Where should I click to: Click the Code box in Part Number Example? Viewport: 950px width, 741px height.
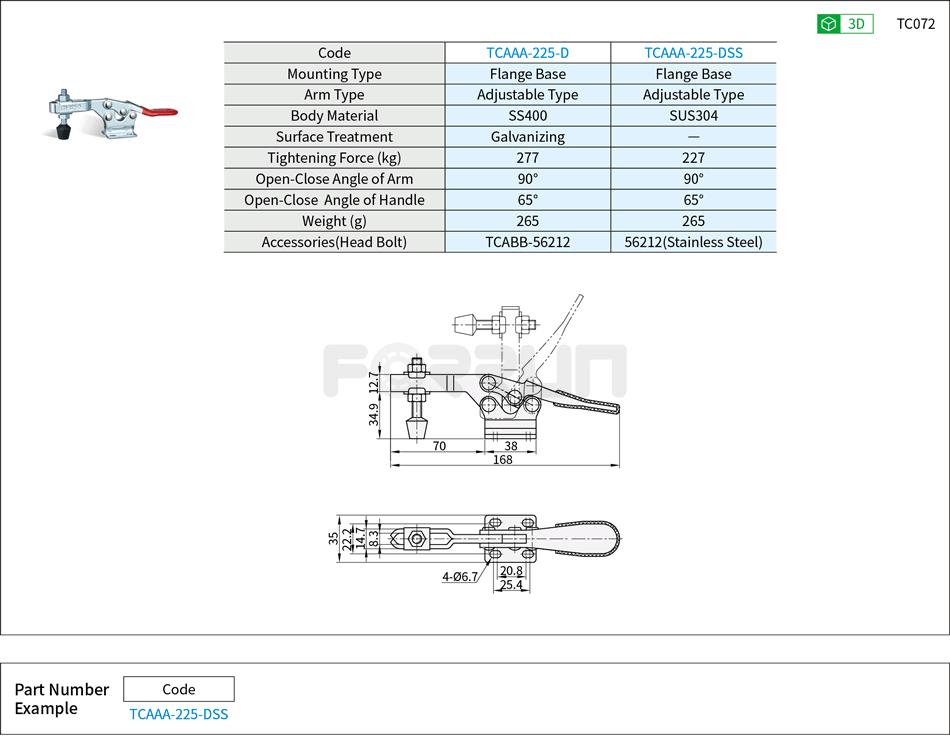[x=178, y=689]
